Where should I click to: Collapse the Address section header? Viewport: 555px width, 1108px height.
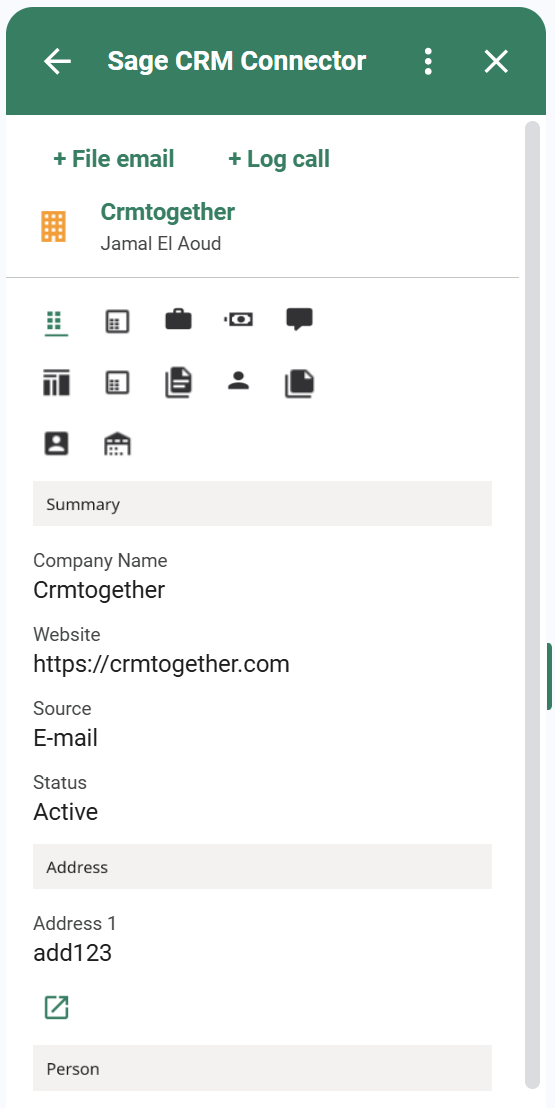pyautogui.click(x=262, y=867)
